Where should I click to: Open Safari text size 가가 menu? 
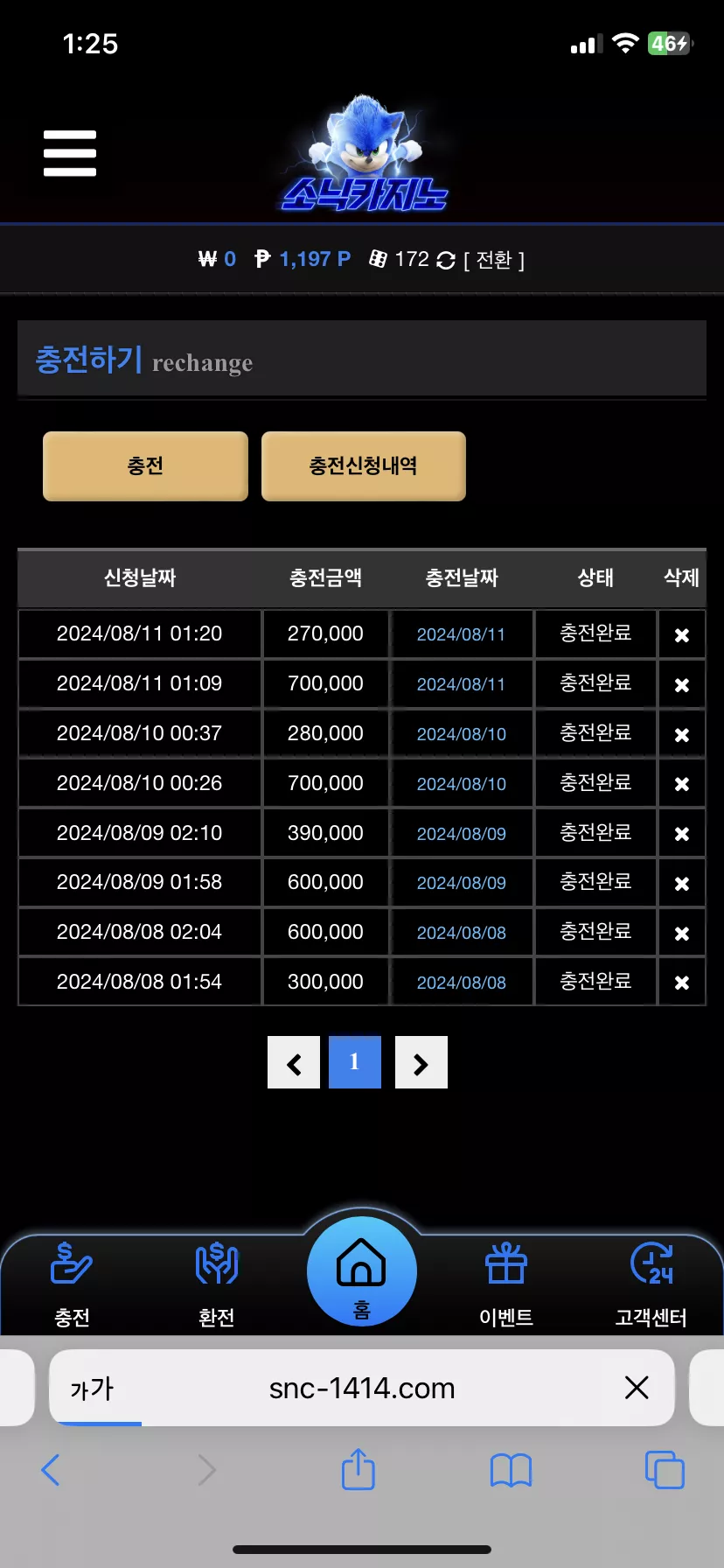[x=92, y=1389]
